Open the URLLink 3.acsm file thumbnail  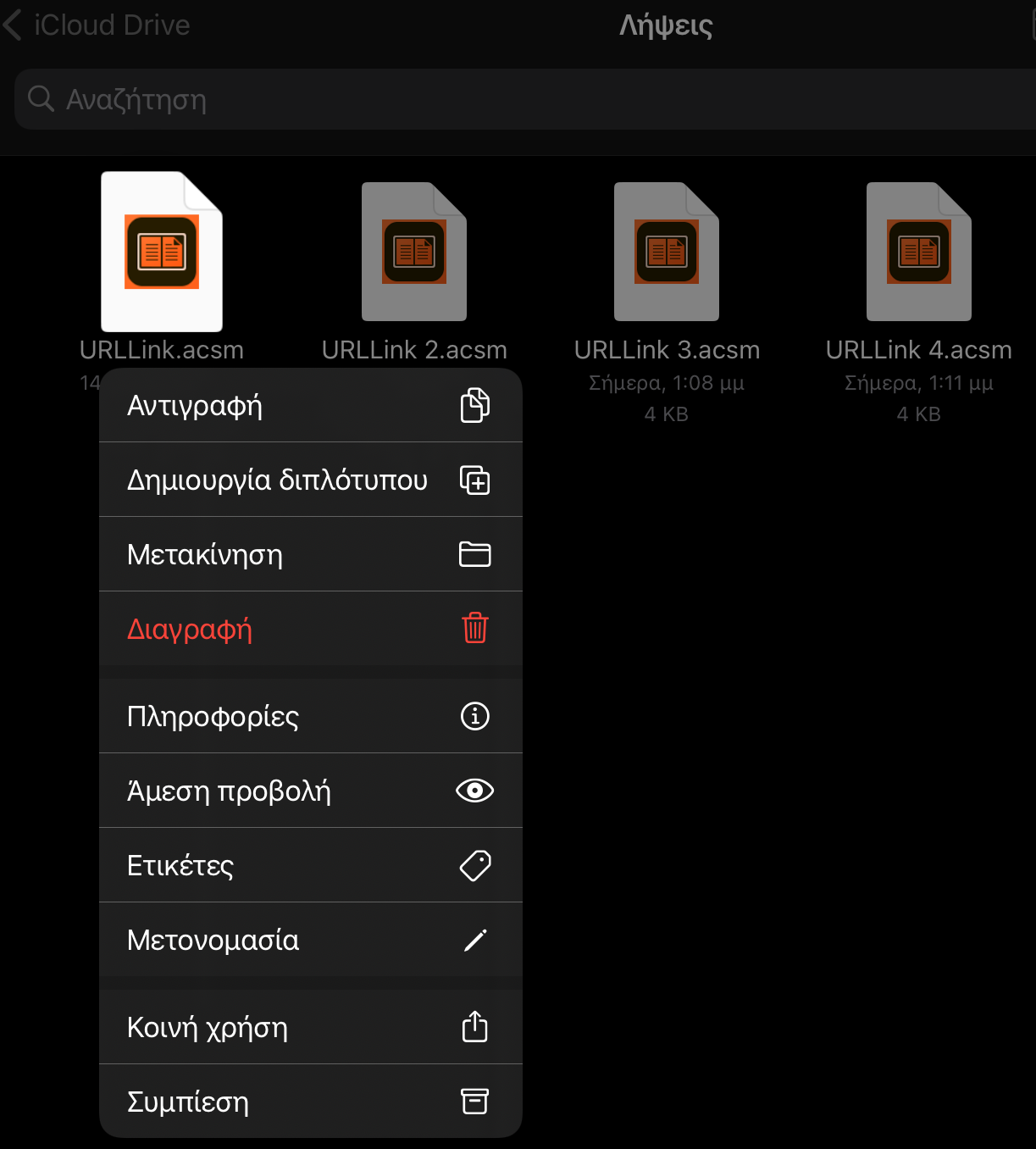pos(667,252)
